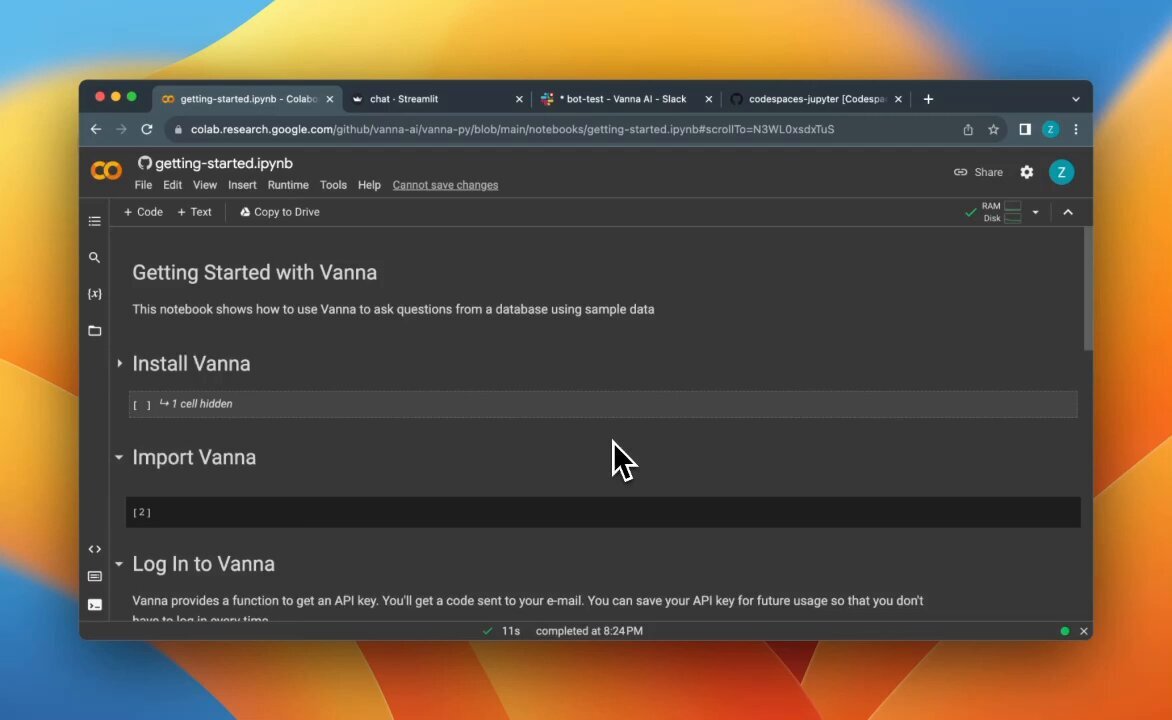This screenshot has height=720, width=1172.
Task: Click the browser forward arrow
Action: coord(121,129)
